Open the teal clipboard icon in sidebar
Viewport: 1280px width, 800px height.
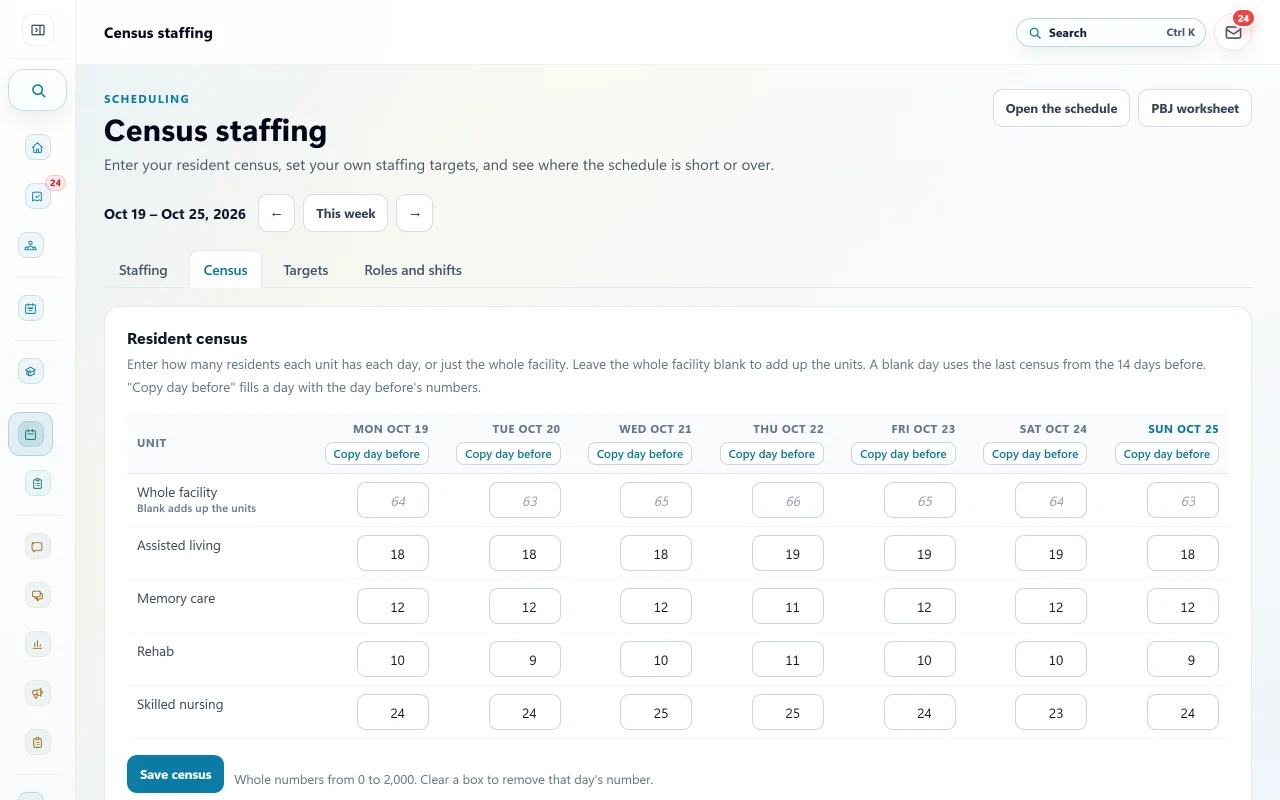37,483
